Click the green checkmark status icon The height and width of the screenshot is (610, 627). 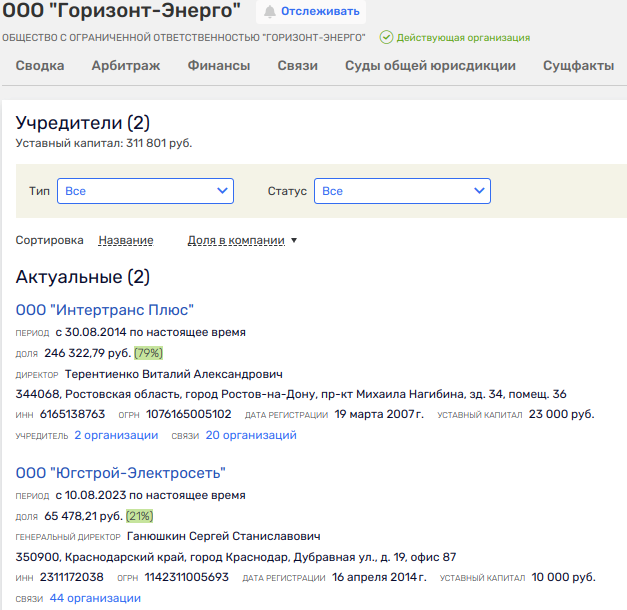(386, 37)
